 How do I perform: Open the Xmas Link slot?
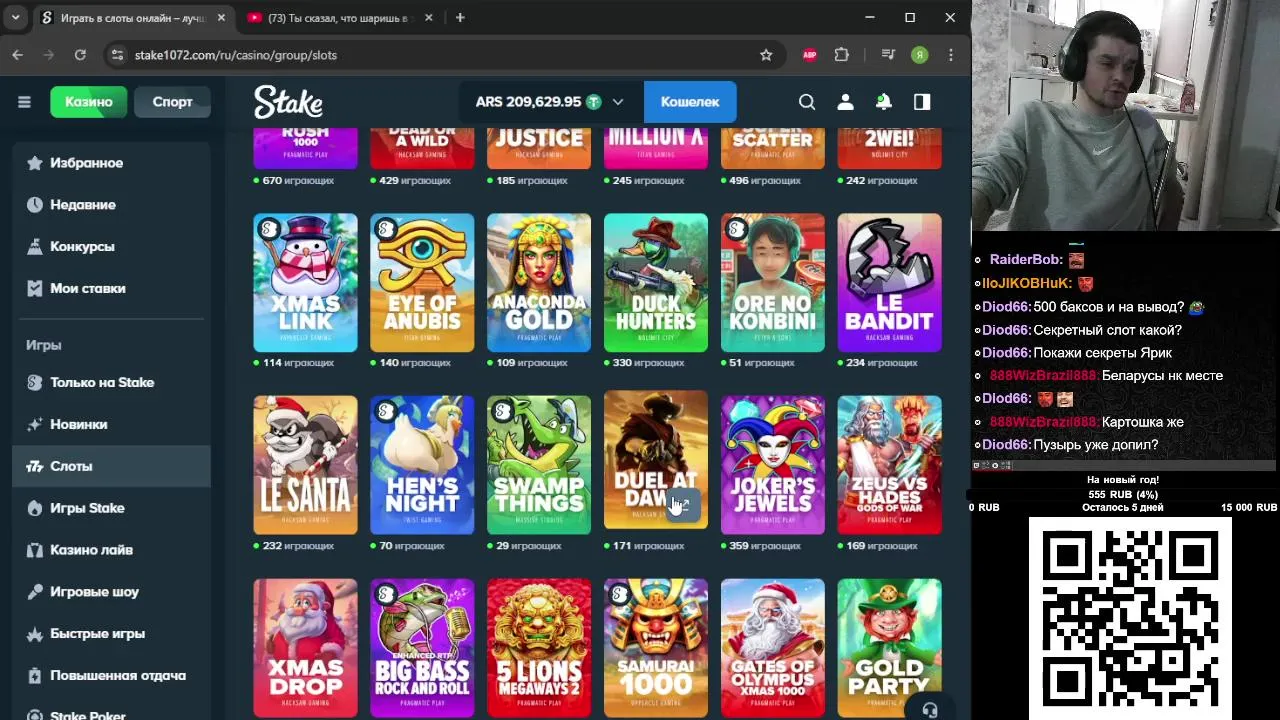coord(305,283)
